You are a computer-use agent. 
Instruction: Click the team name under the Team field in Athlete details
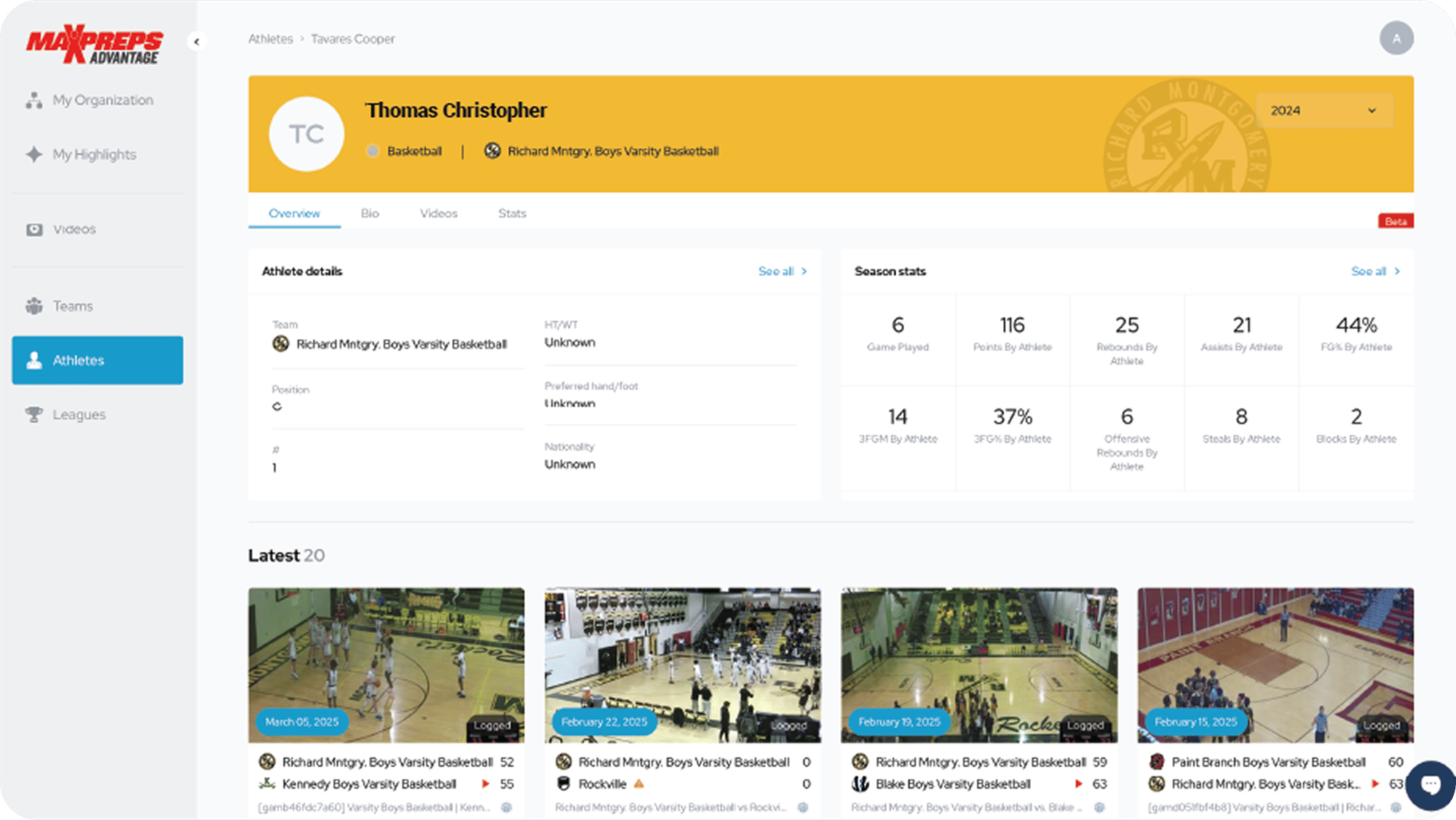pos(401,344)
